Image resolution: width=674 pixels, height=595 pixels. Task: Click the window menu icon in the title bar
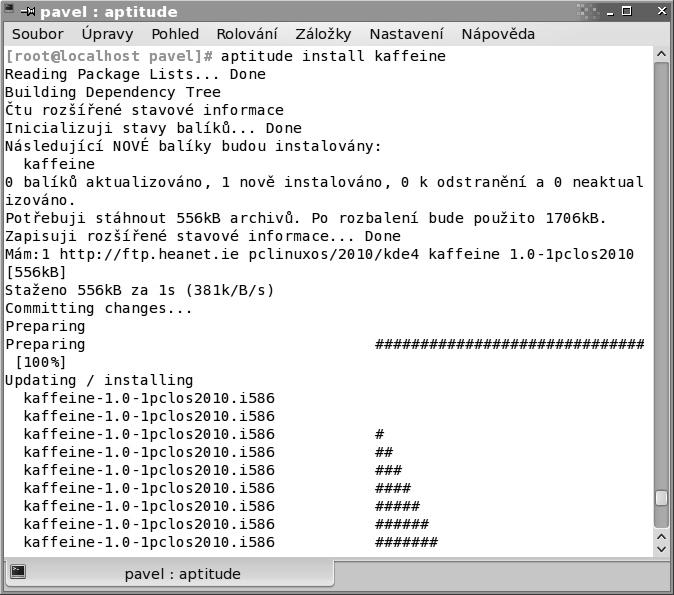click(9, 9)
